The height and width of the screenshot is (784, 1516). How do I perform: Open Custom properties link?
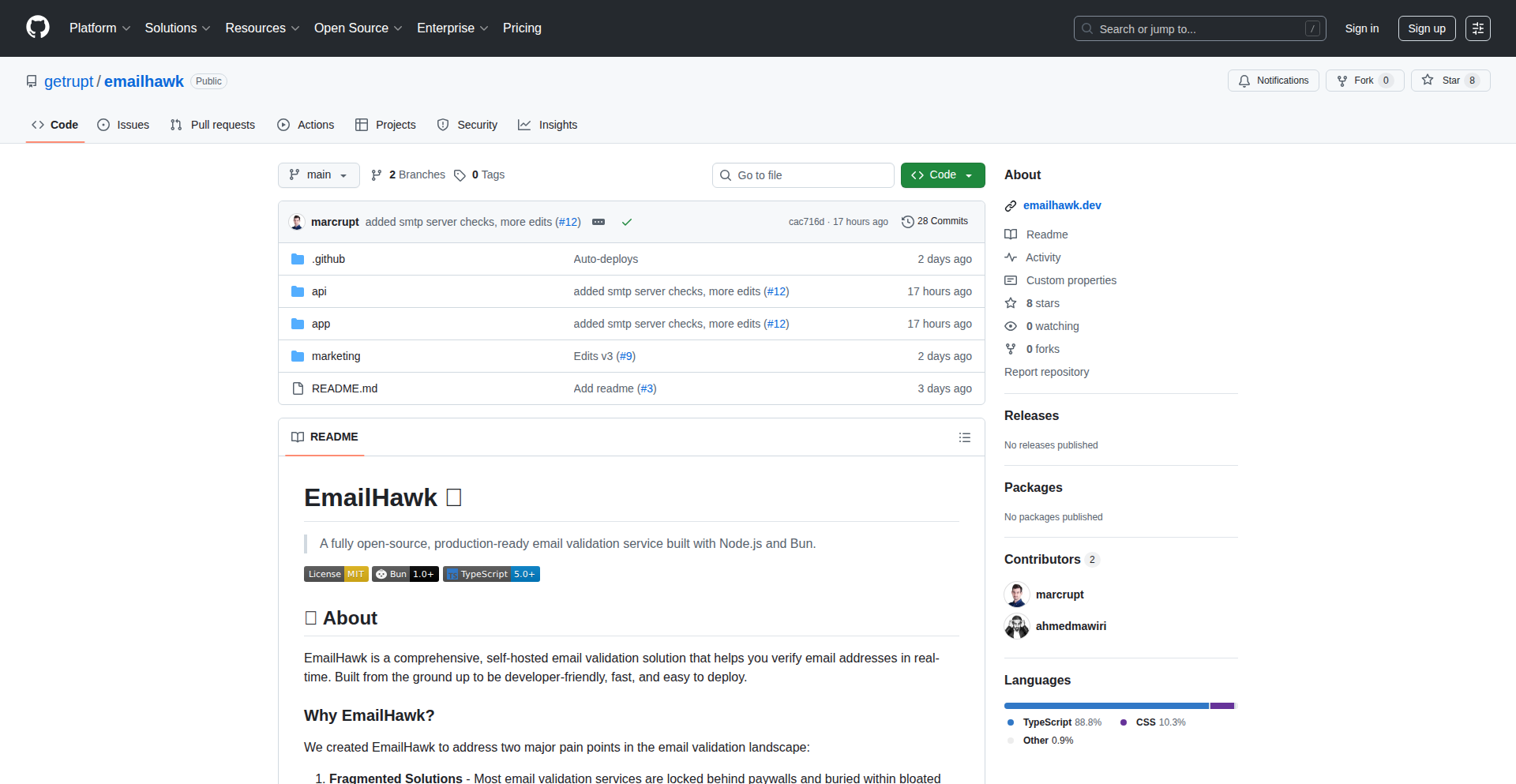1071,280
